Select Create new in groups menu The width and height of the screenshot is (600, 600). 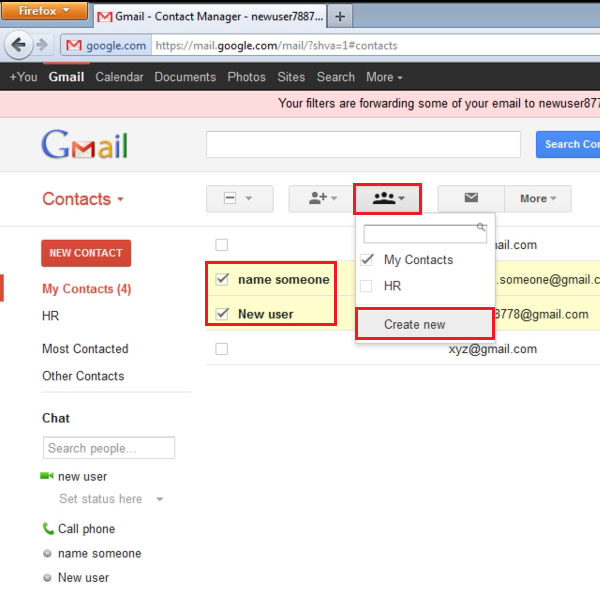pos(424,324)
